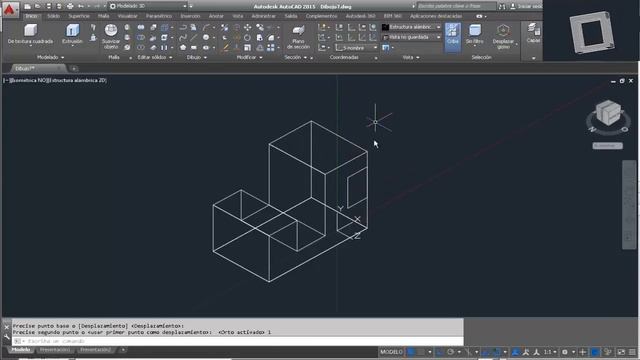The height and width of the screenshot is (360, 640).
Task: Click the Iniciar sesión sign-in button
Action: point(527,6)
